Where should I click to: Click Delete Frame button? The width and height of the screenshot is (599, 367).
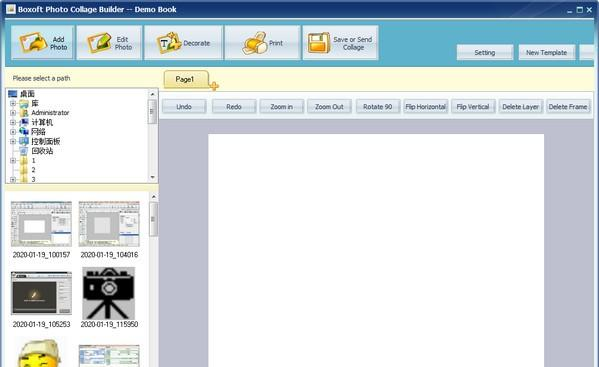pyautogui.click(x=568, y=107)
